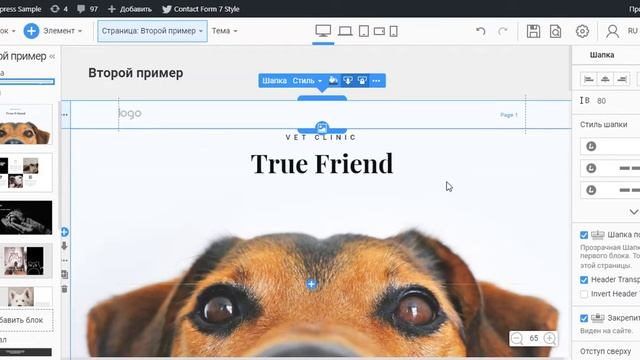Toggle the Header Transparent checkbox
Viewport: 640px width, 360px height.
coord(584,280)
